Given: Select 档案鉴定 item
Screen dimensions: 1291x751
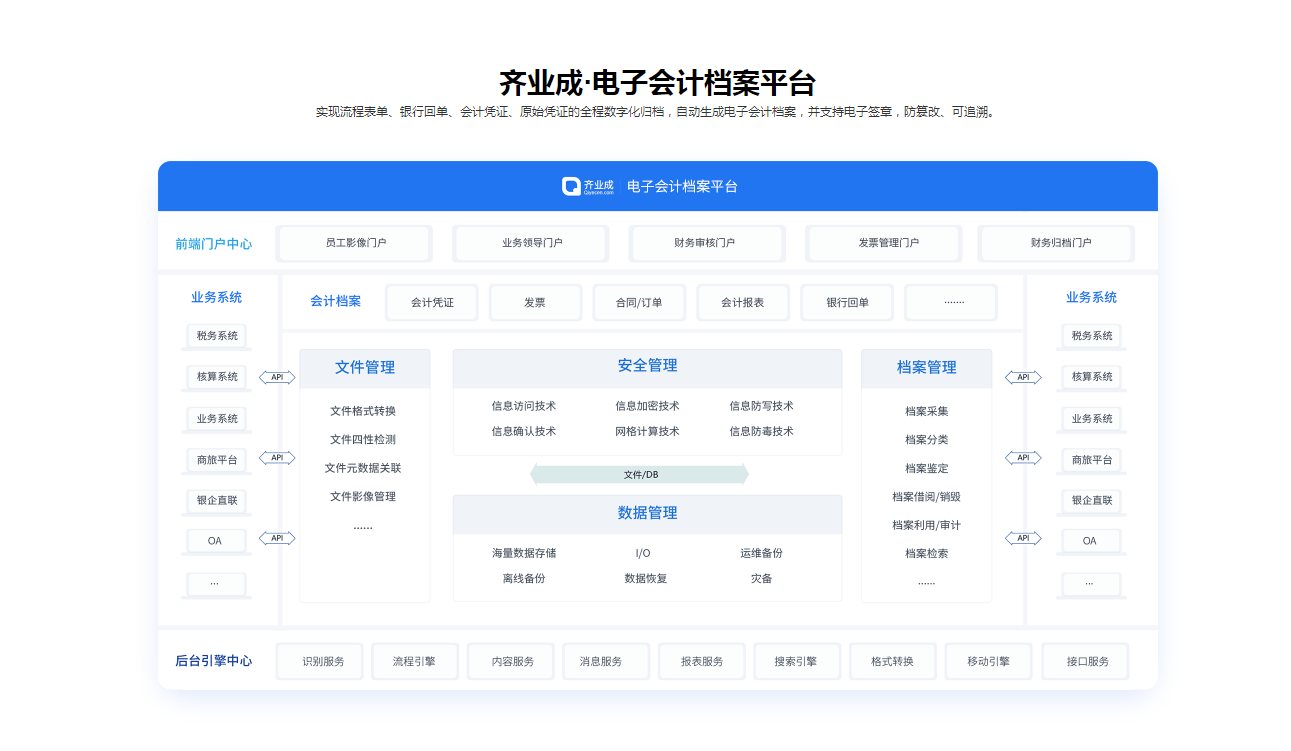Looking at the screenshot, I should point(927,468).
